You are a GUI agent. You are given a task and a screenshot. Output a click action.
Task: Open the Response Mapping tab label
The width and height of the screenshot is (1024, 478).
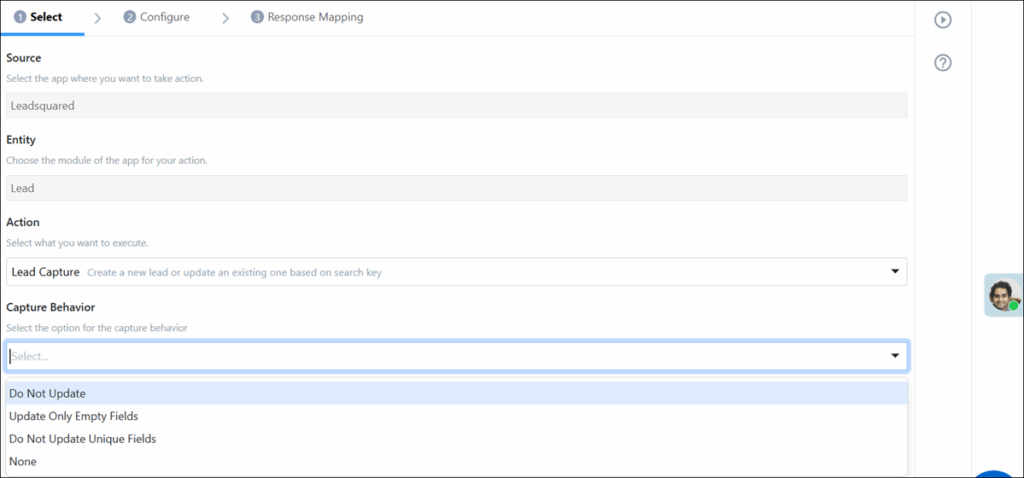(x=315, y=17)
